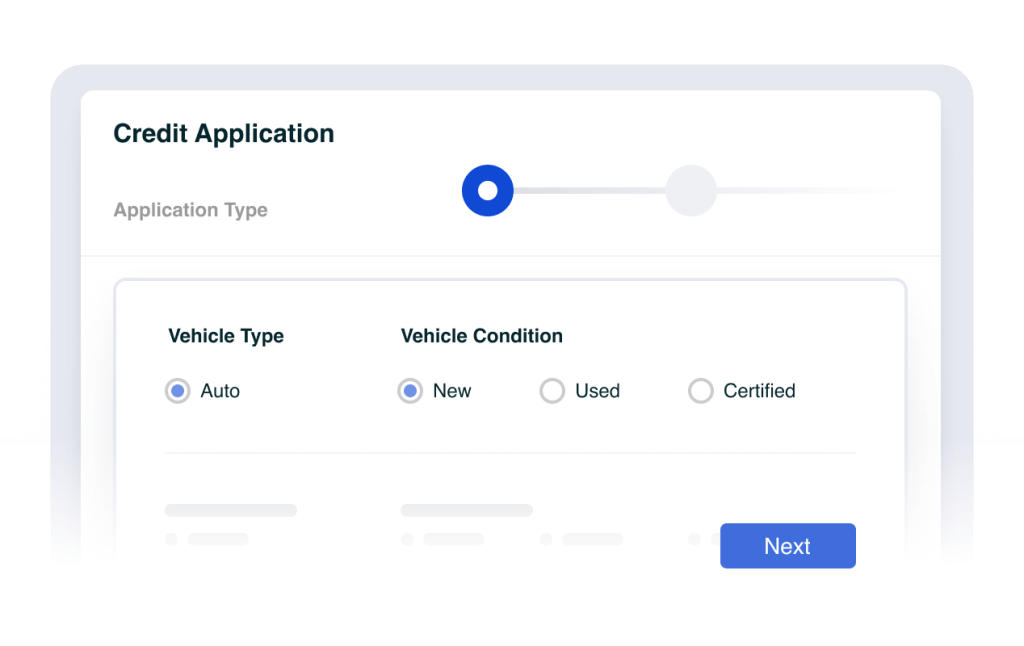The width and height of the screenshot is (1024, 646).
Task: Click the faded placeholder bar under New
Action: [x=466, y=510]
